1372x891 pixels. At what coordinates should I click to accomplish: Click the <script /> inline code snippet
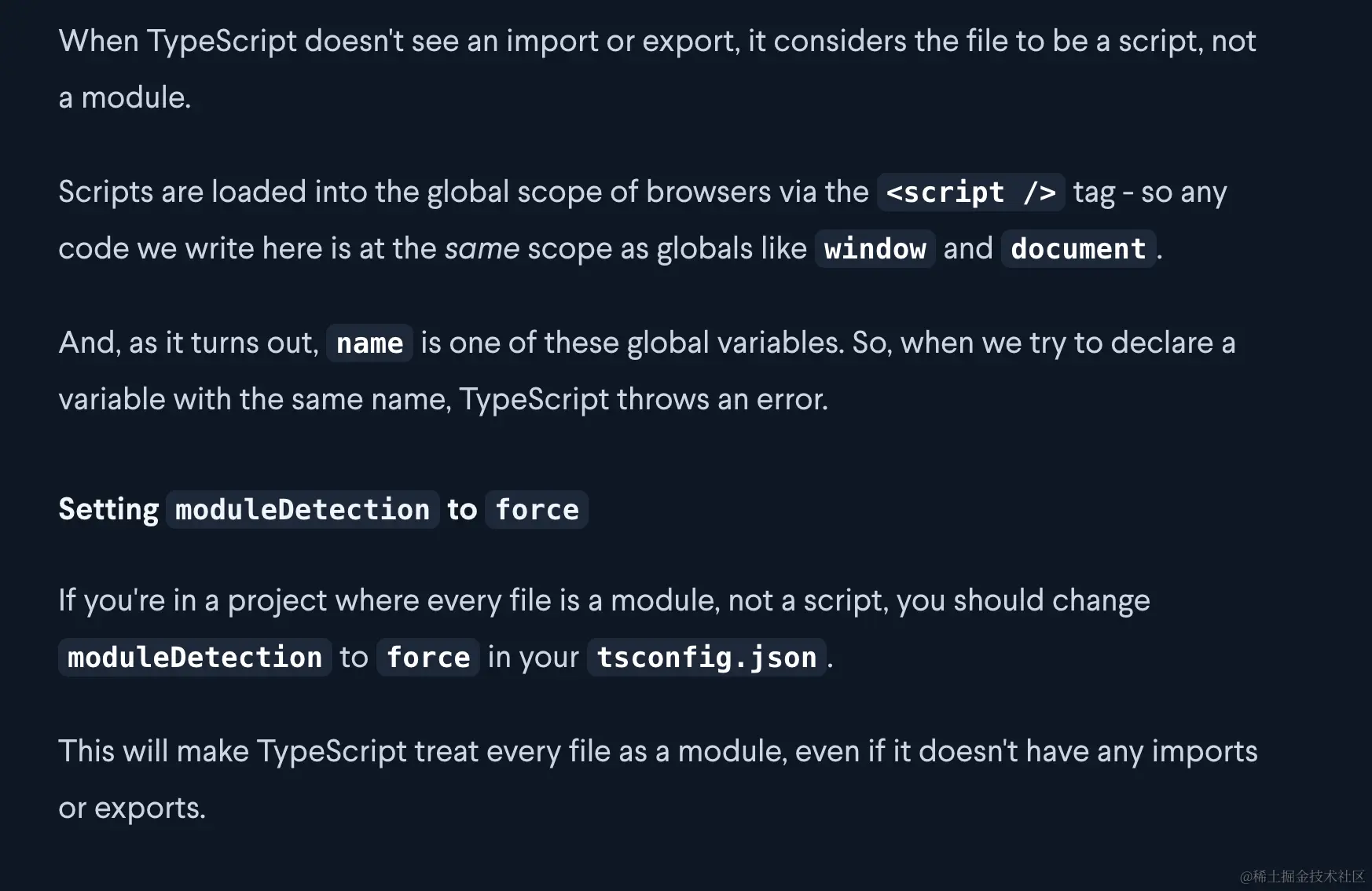[970, 192]
